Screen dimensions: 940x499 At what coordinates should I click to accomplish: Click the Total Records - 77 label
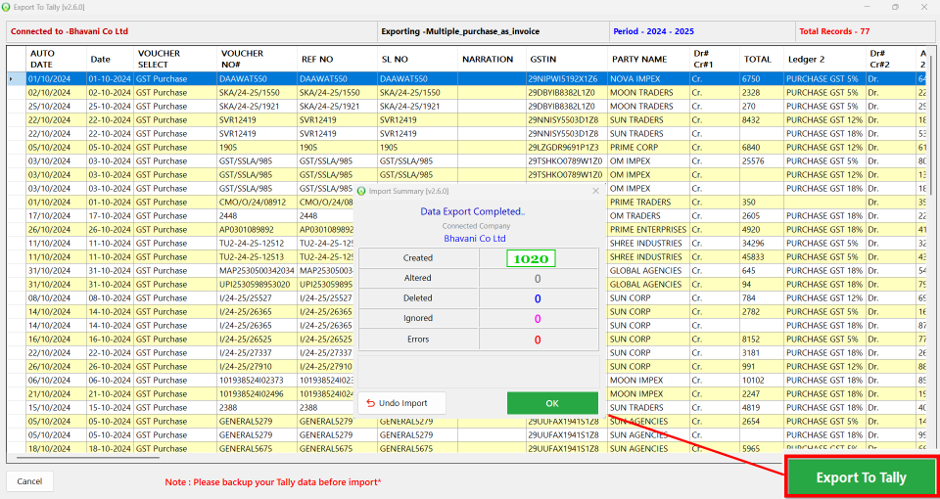pos(834,31)
